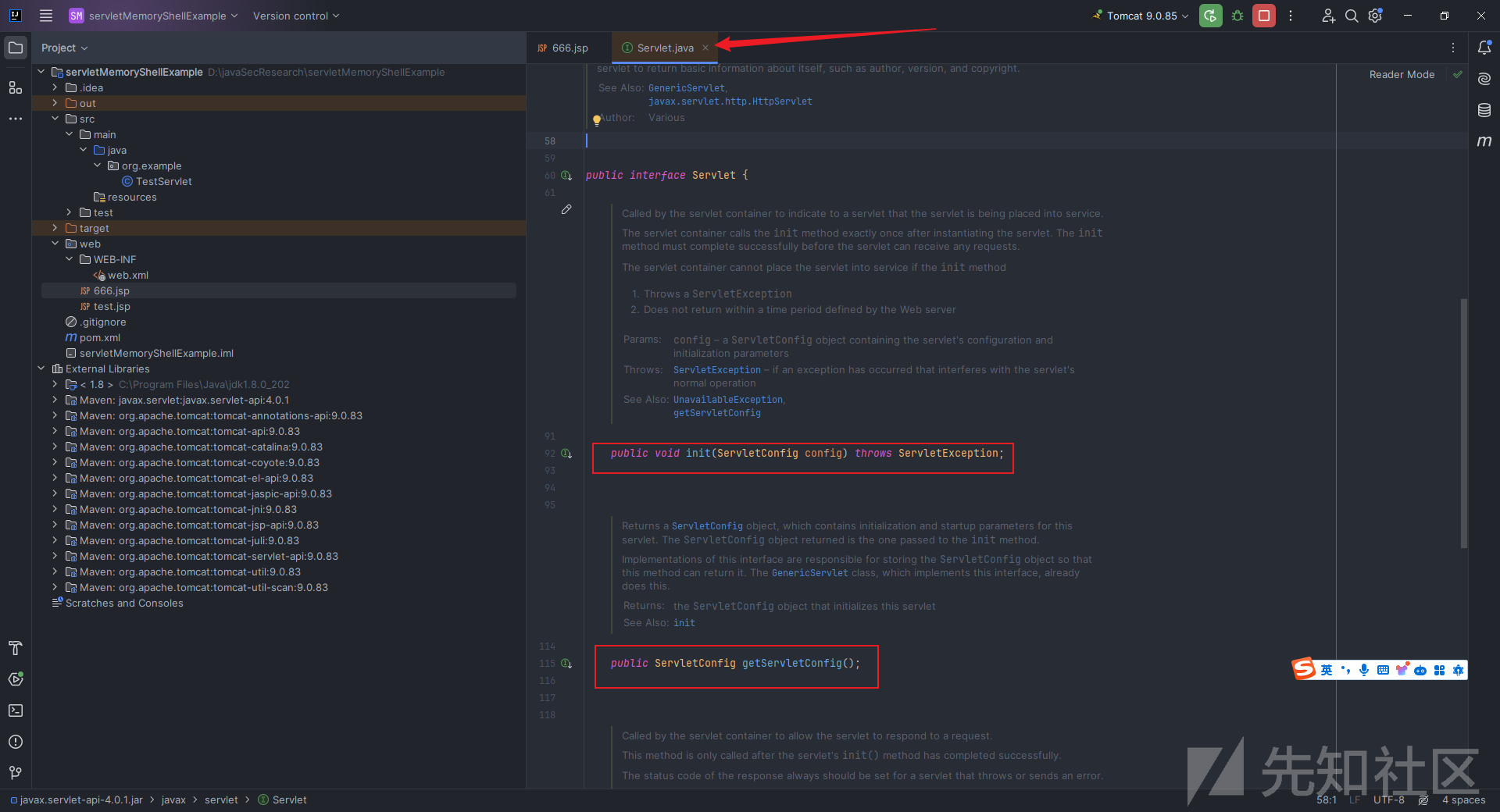Click the 58:1 caret position status
1500x812 pixels.
(1327, 800)
